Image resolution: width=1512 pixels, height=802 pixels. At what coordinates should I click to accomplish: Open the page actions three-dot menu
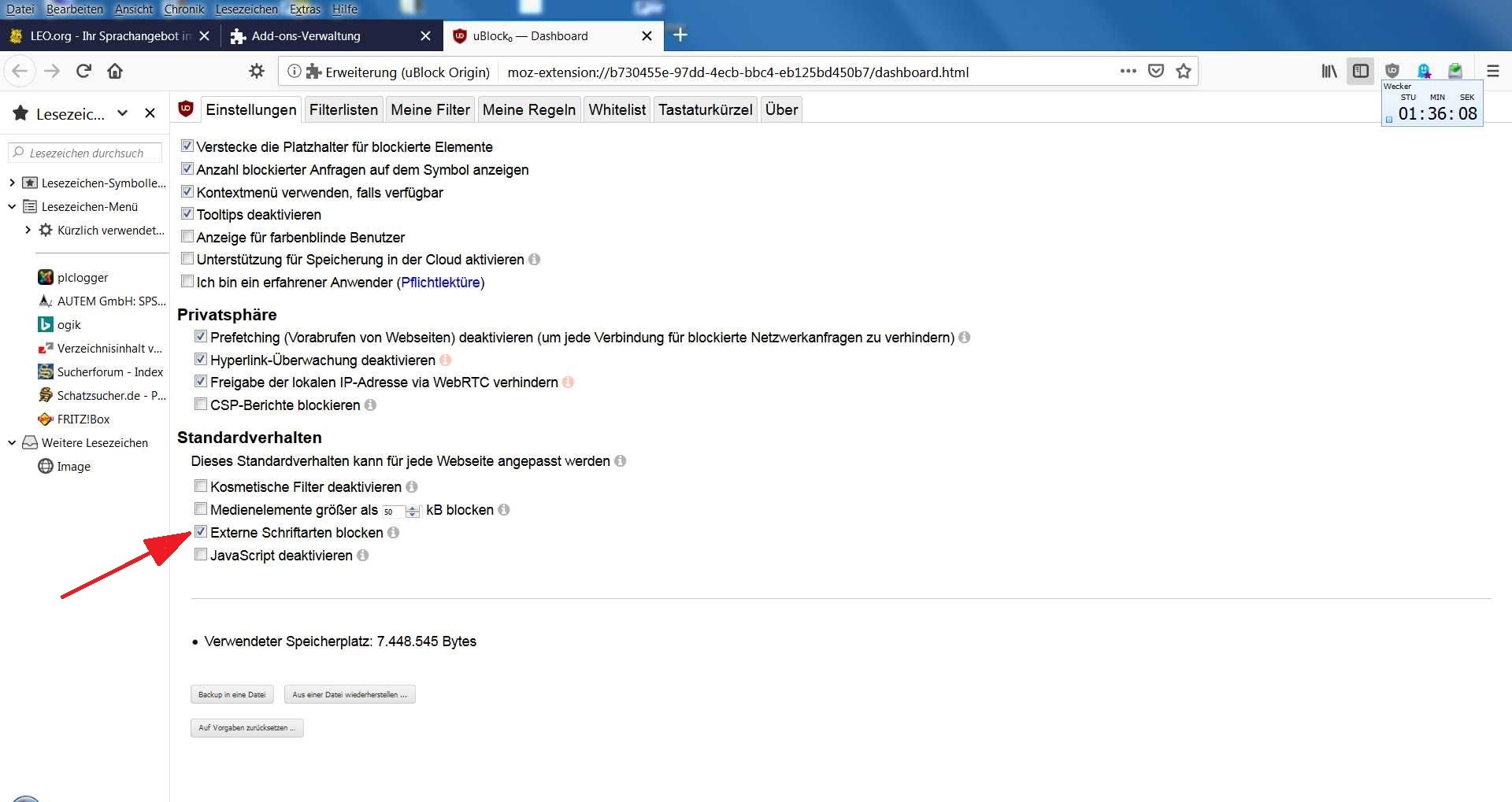[1128, 71]
